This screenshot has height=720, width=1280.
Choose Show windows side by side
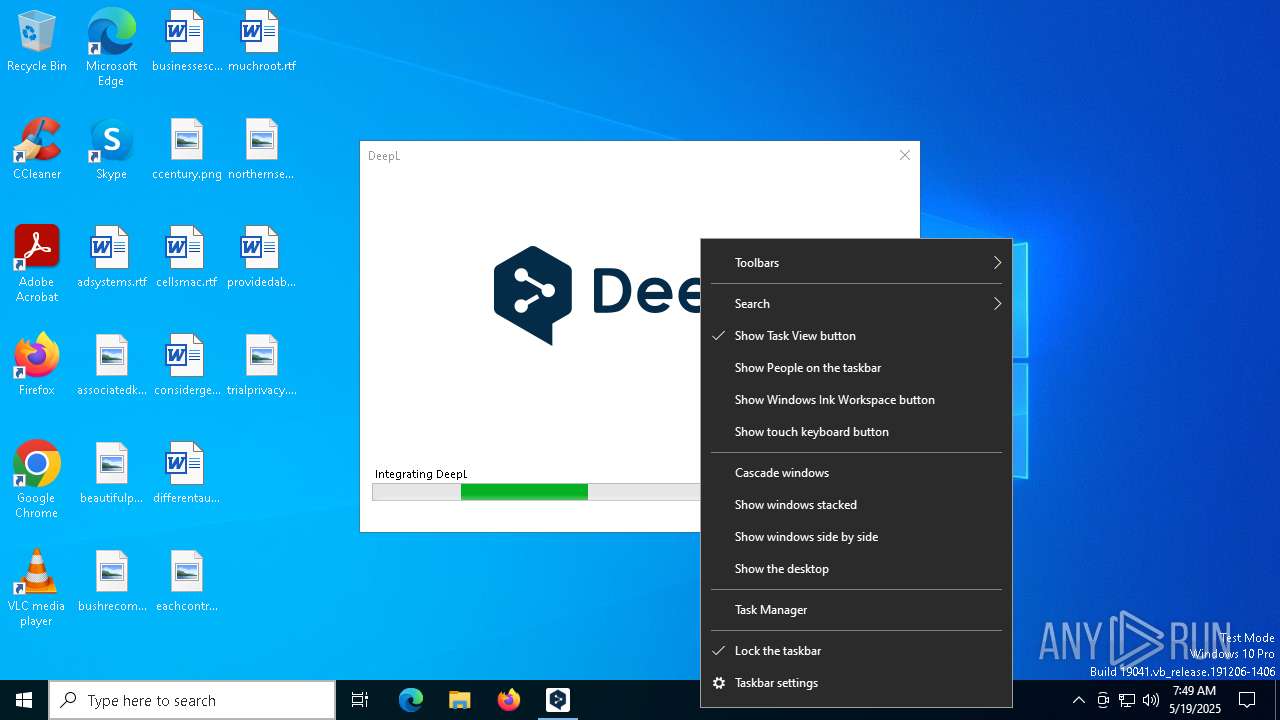click(x=856, y=537)
